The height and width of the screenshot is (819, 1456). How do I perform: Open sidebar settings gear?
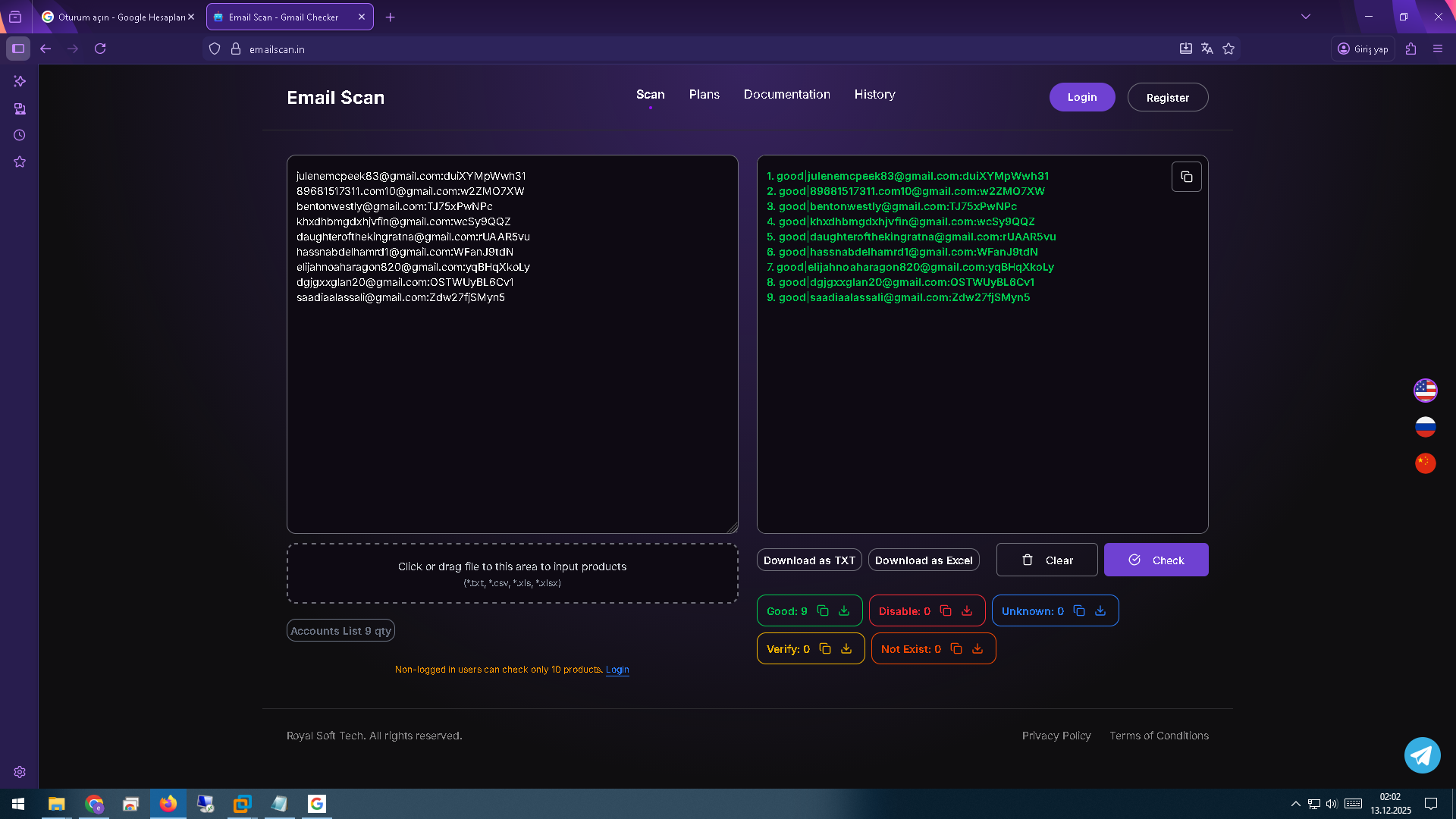[x=20, y=772]
